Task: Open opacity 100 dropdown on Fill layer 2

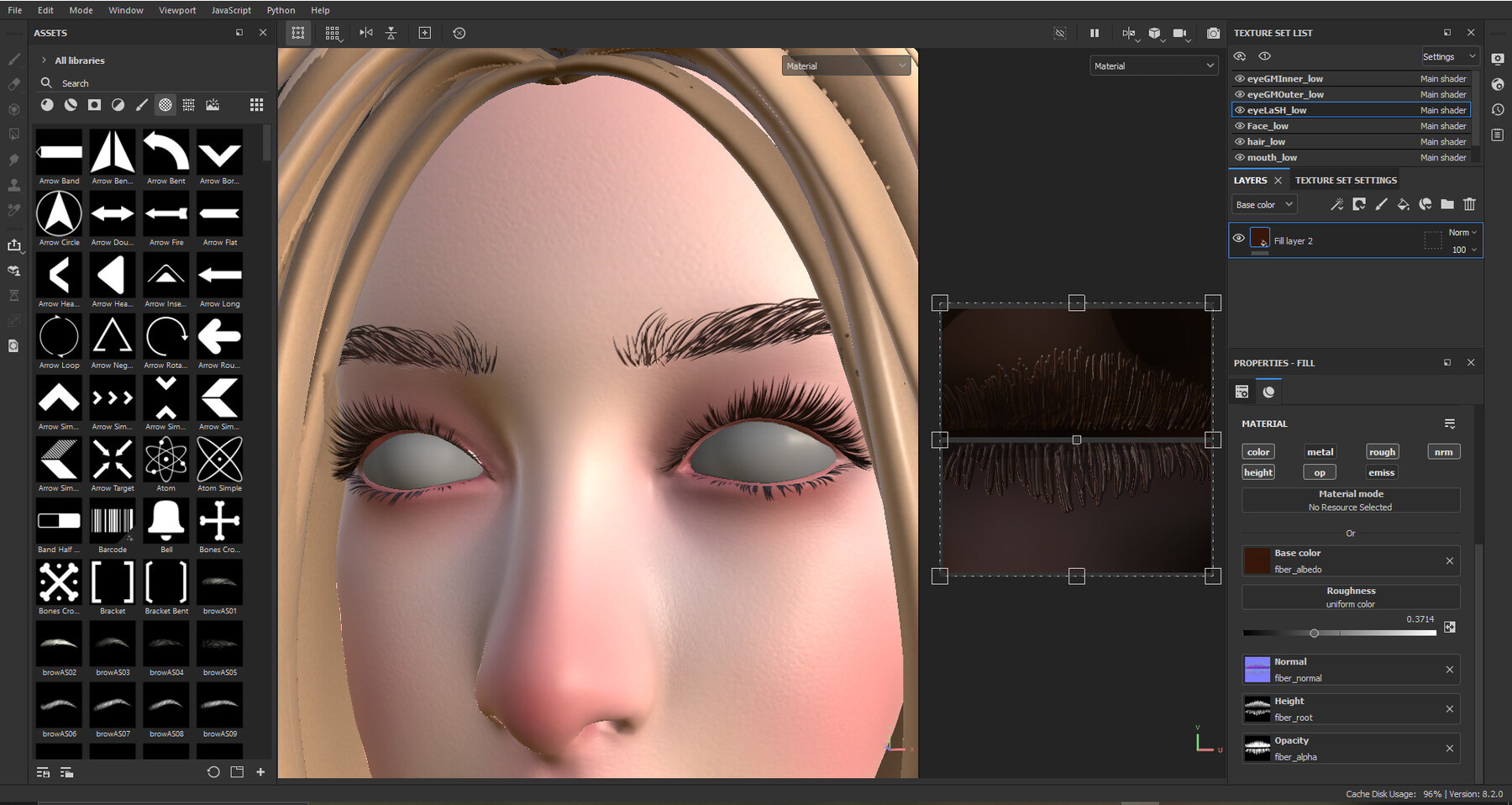Action: pos(1464,250)
